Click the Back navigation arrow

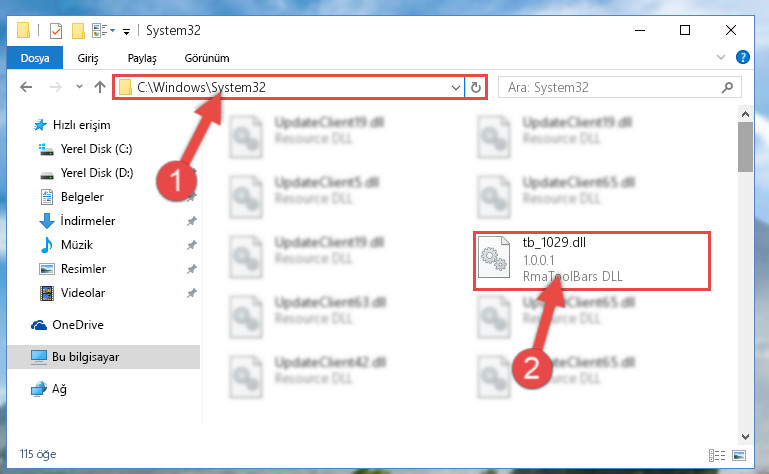coord(26,87)
